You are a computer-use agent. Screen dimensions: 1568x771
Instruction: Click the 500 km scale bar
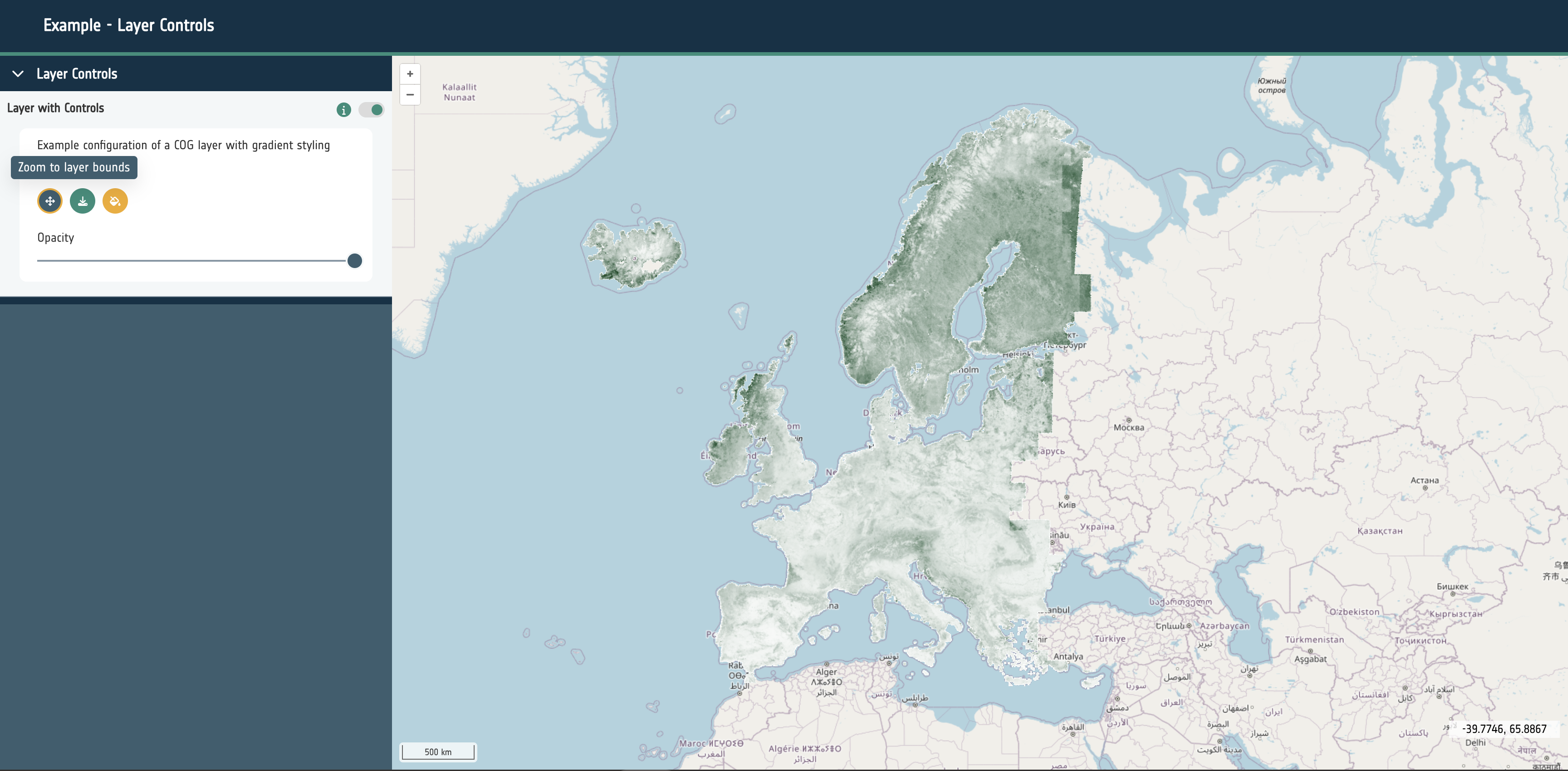tap(438, 751)
